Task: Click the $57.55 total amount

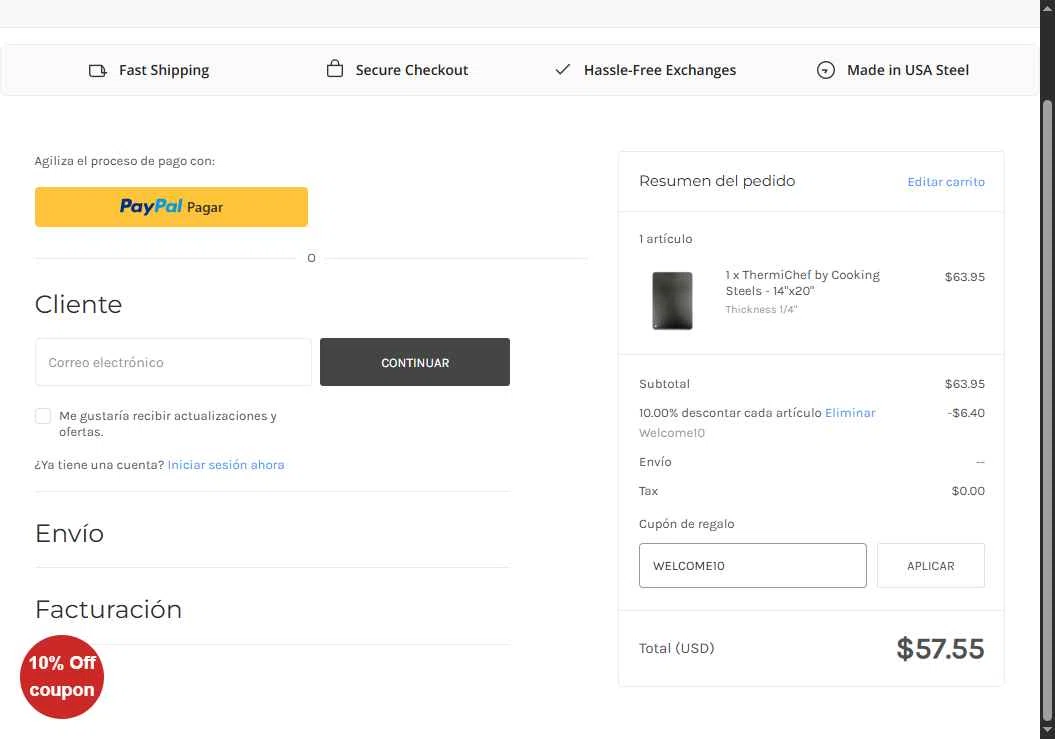Action: click(940, 649)
